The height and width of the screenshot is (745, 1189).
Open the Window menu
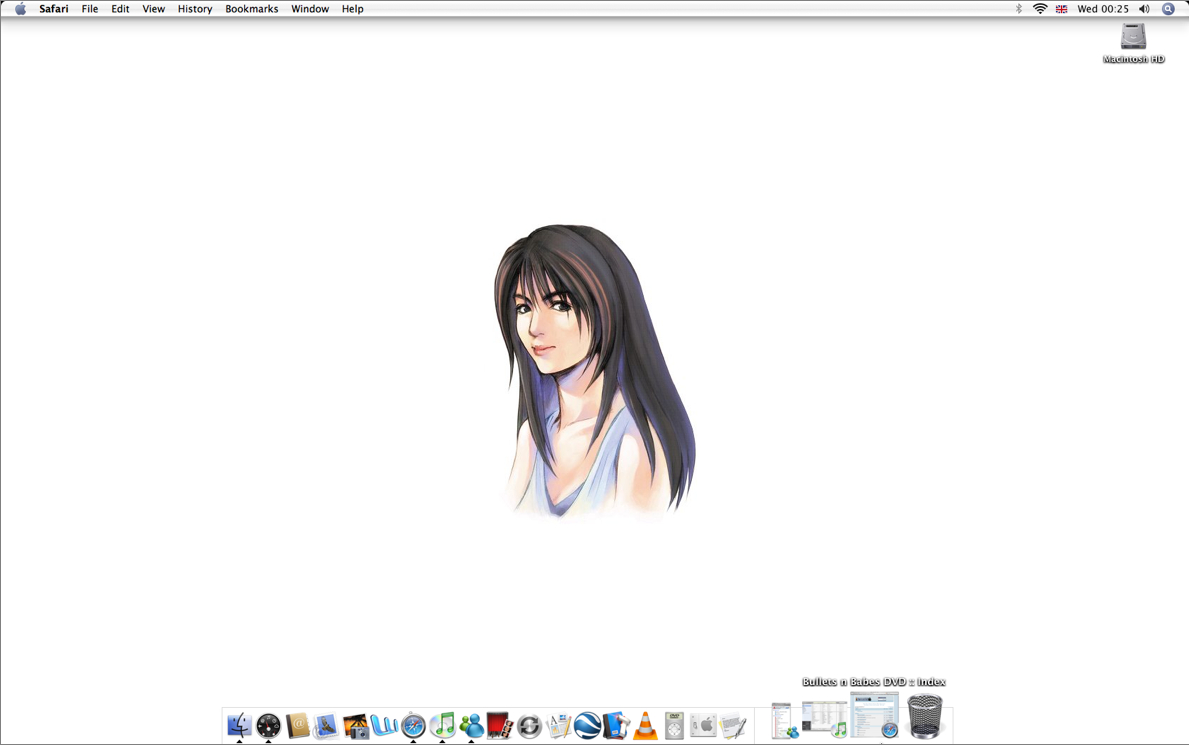tap(310, 9)
